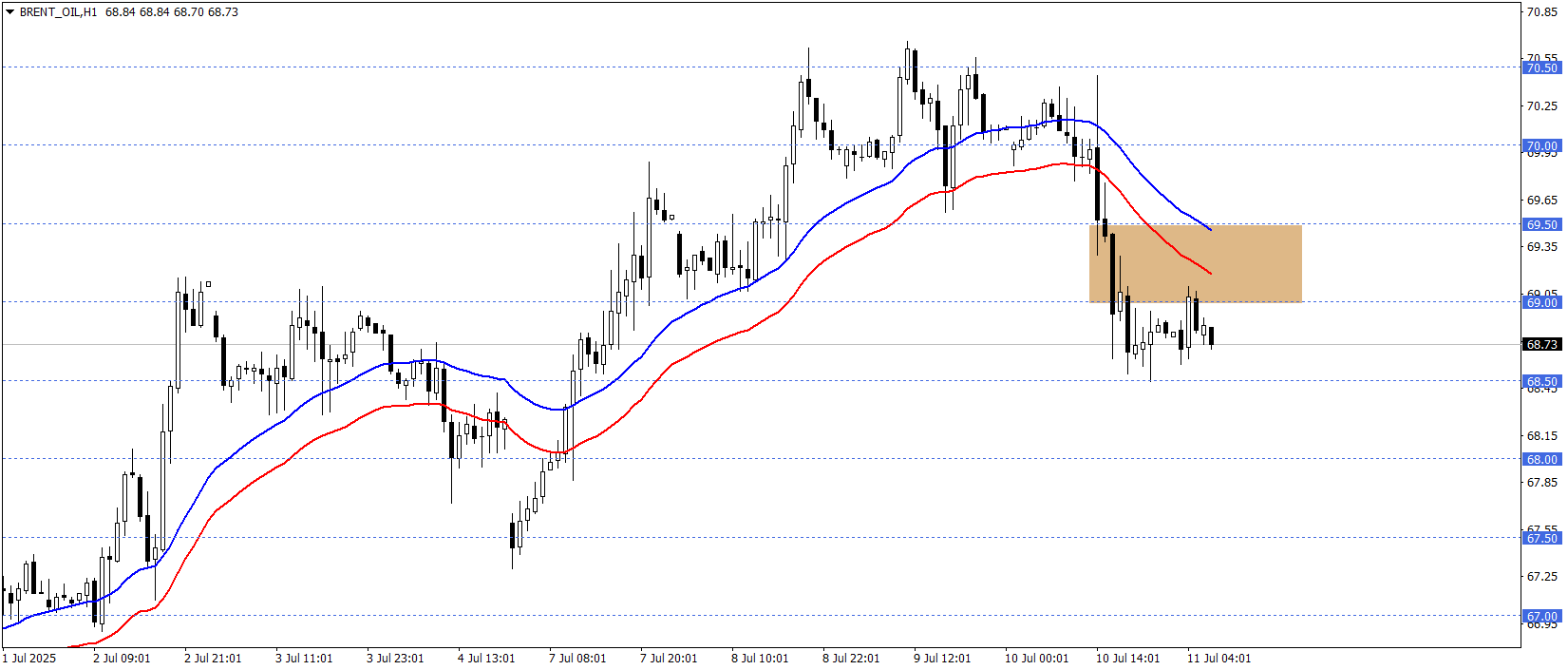Screen dimensions: 1568x670
Task: Click the current price label 68.73
Action: [x=1541, y=344]
